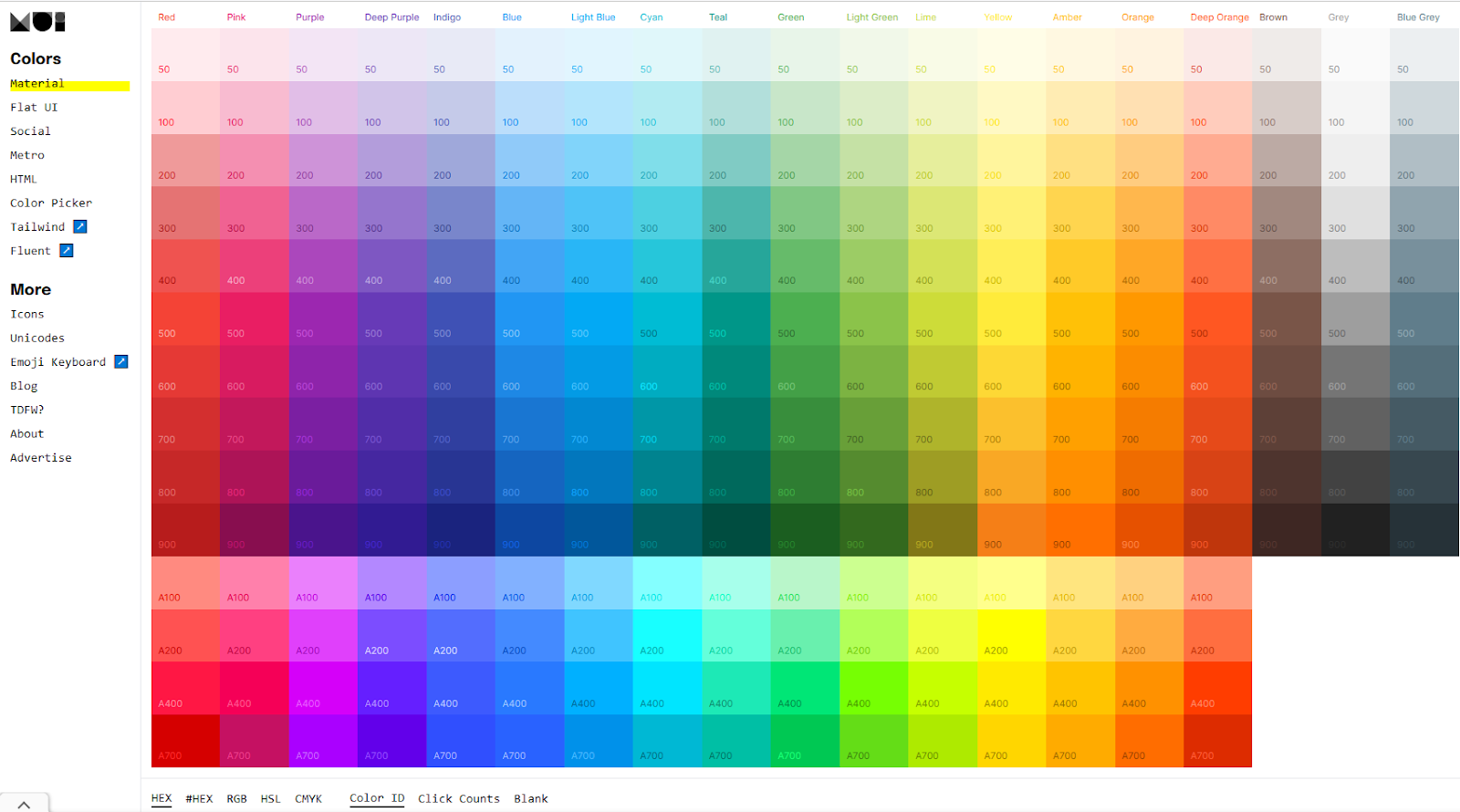Pick the Yellow A200 color swatch
The width and height of the screenshot is (1460, 812).
point(1011,636)
